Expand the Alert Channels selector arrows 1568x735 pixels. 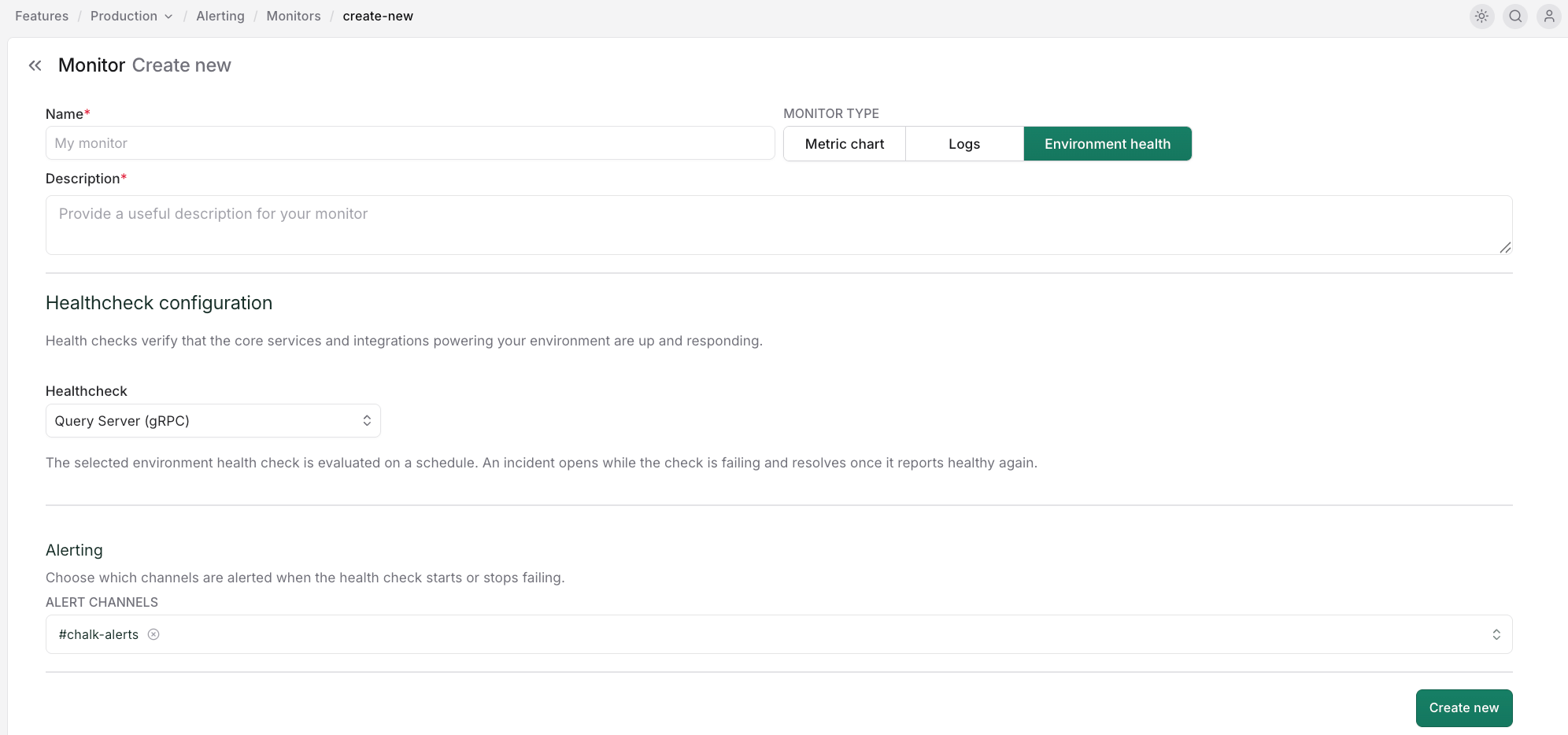click(1496, 634)
